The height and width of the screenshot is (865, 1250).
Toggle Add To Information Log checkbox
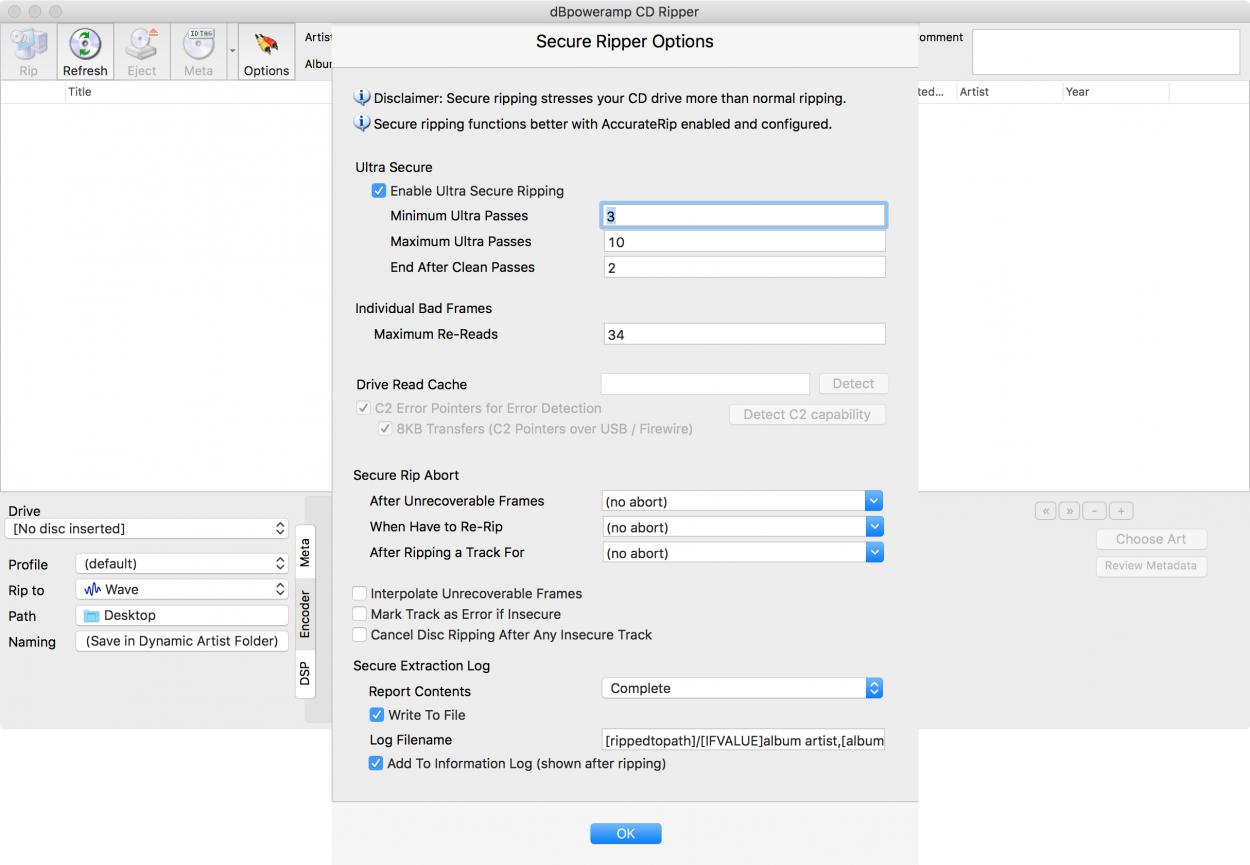pos(375,763)
